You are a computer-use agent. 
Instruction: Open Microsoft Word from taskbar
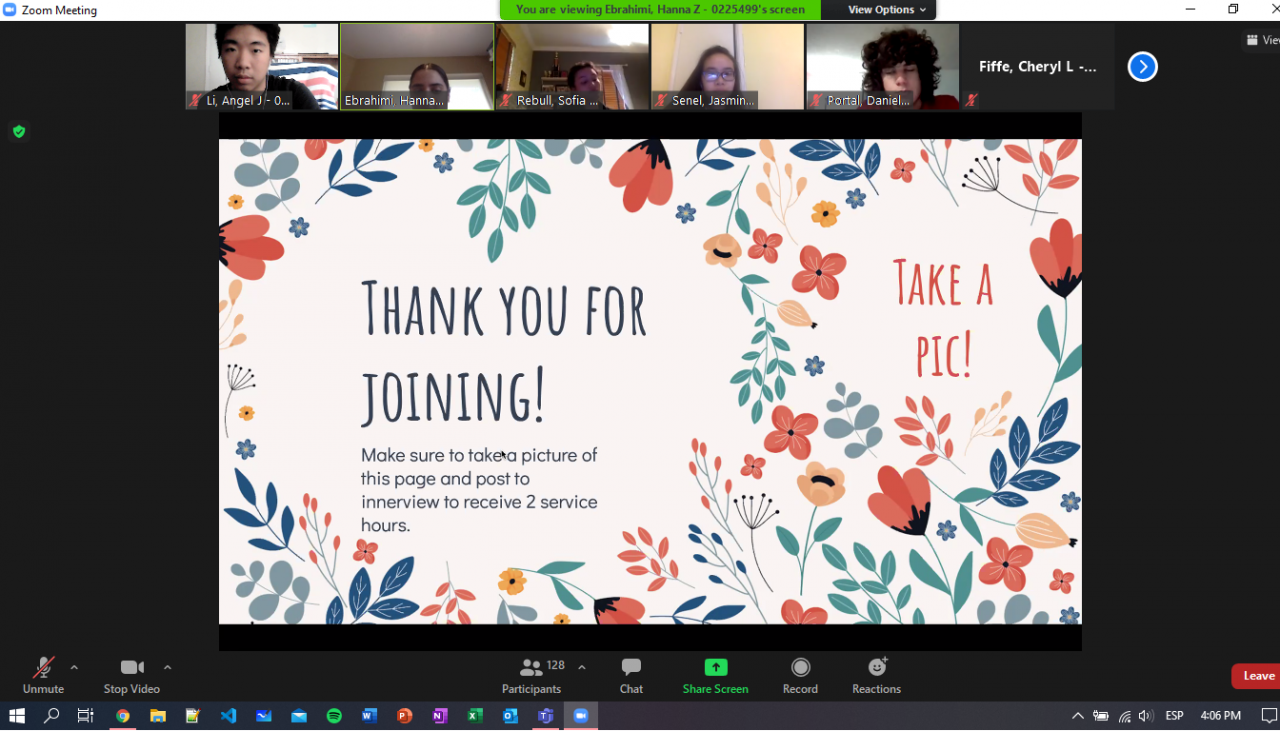(x=369, y=716)
